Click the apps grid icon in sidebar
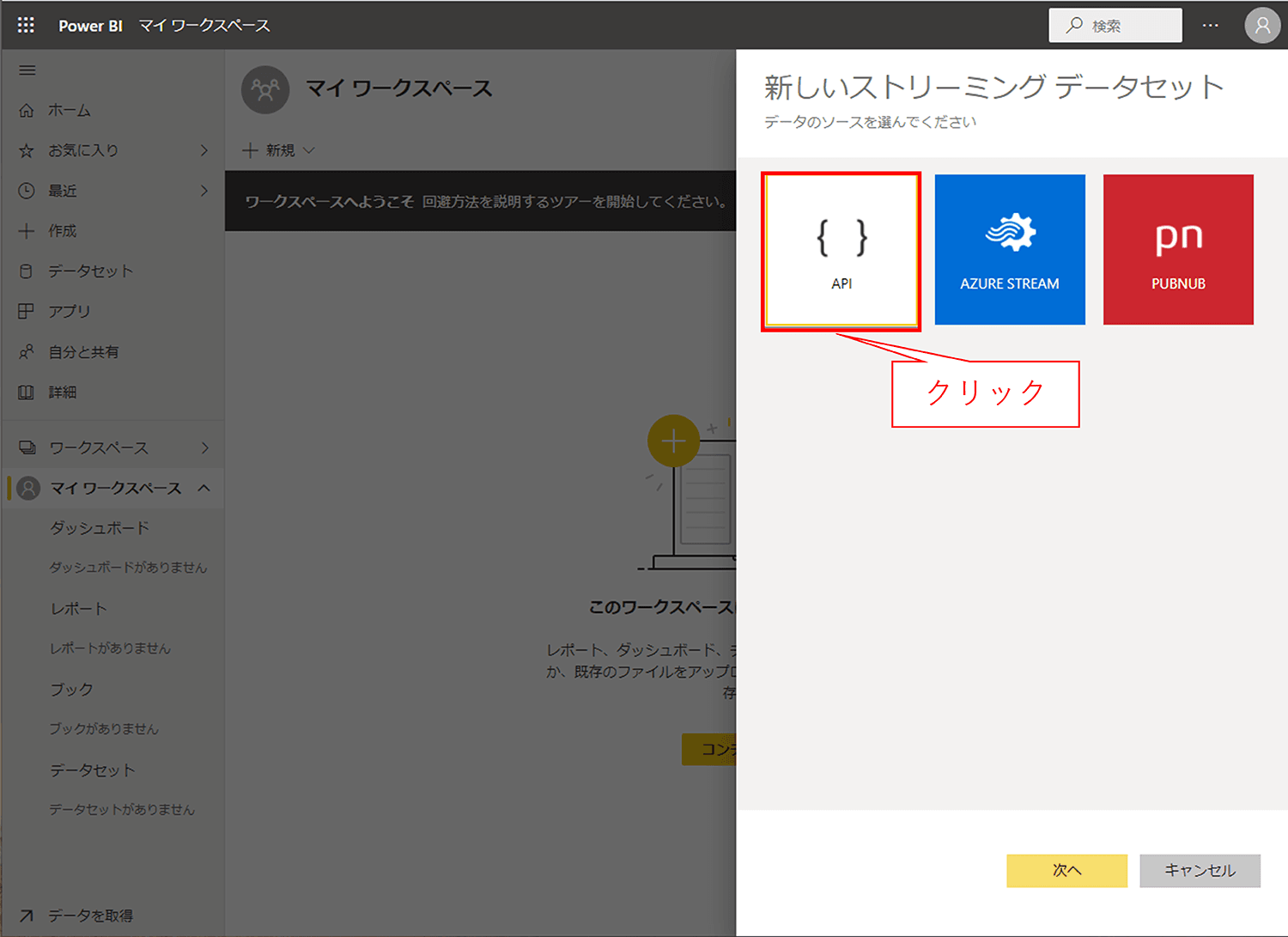 click(x=27, y=311)
